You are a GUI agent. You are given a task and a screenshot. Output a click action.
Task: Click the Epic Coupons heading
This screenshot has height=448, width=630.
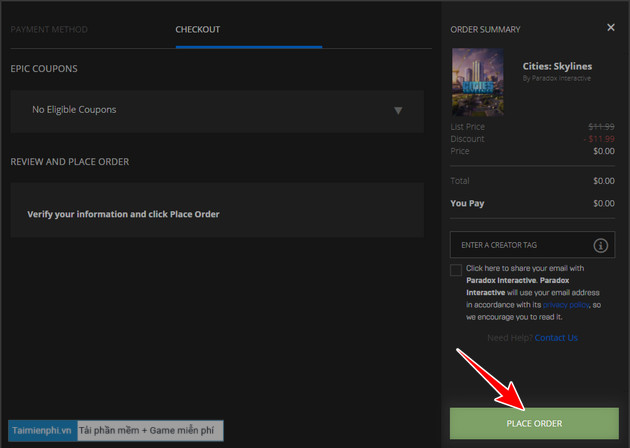coord(44,69)
